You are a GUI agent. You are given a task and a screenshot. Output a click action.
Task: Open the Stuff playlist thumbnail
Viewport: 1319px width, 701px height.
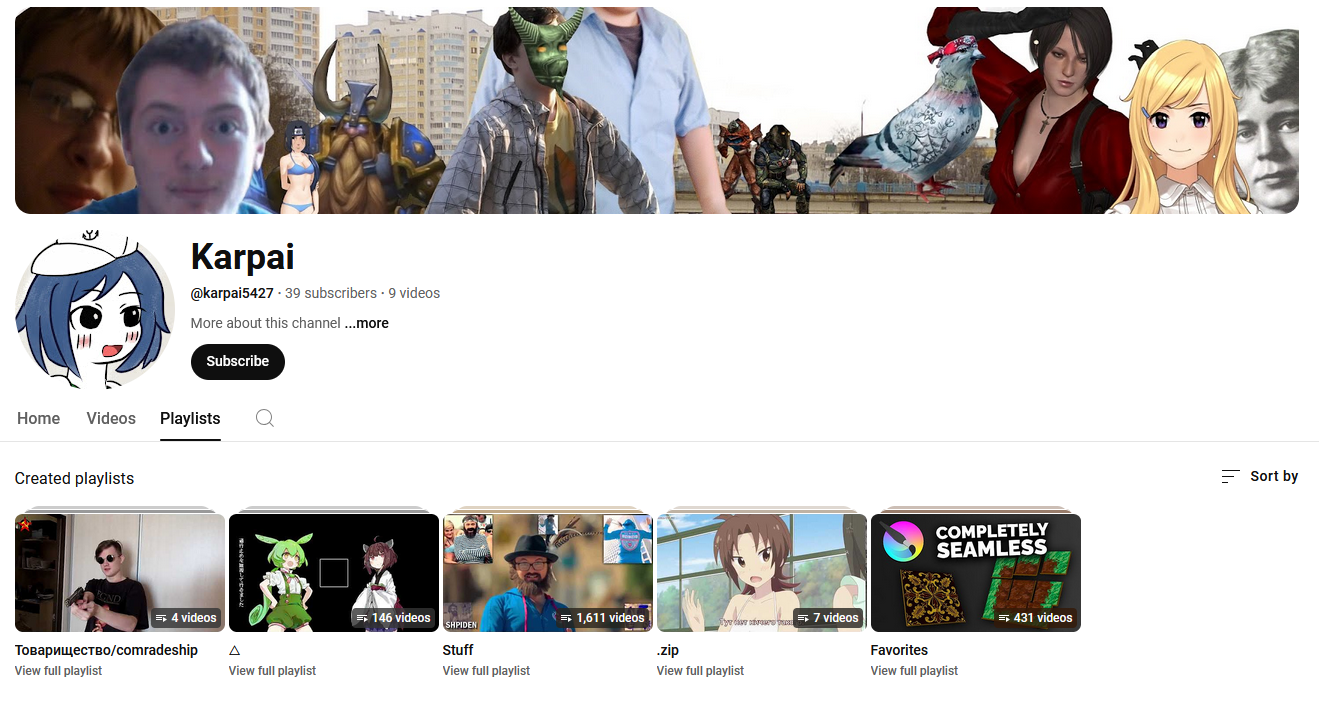tap(547, 572)
